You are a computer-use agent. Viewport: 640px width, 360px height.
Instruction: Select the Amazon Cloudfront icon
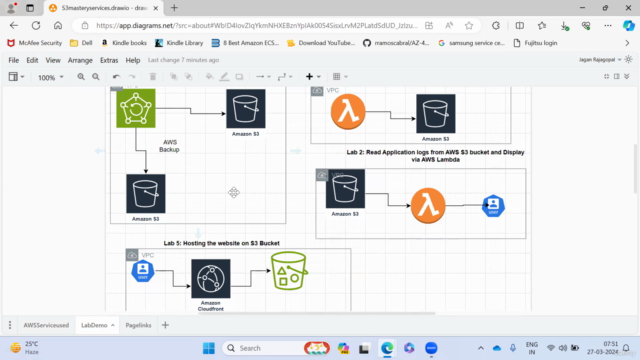(x=211, y=279)
